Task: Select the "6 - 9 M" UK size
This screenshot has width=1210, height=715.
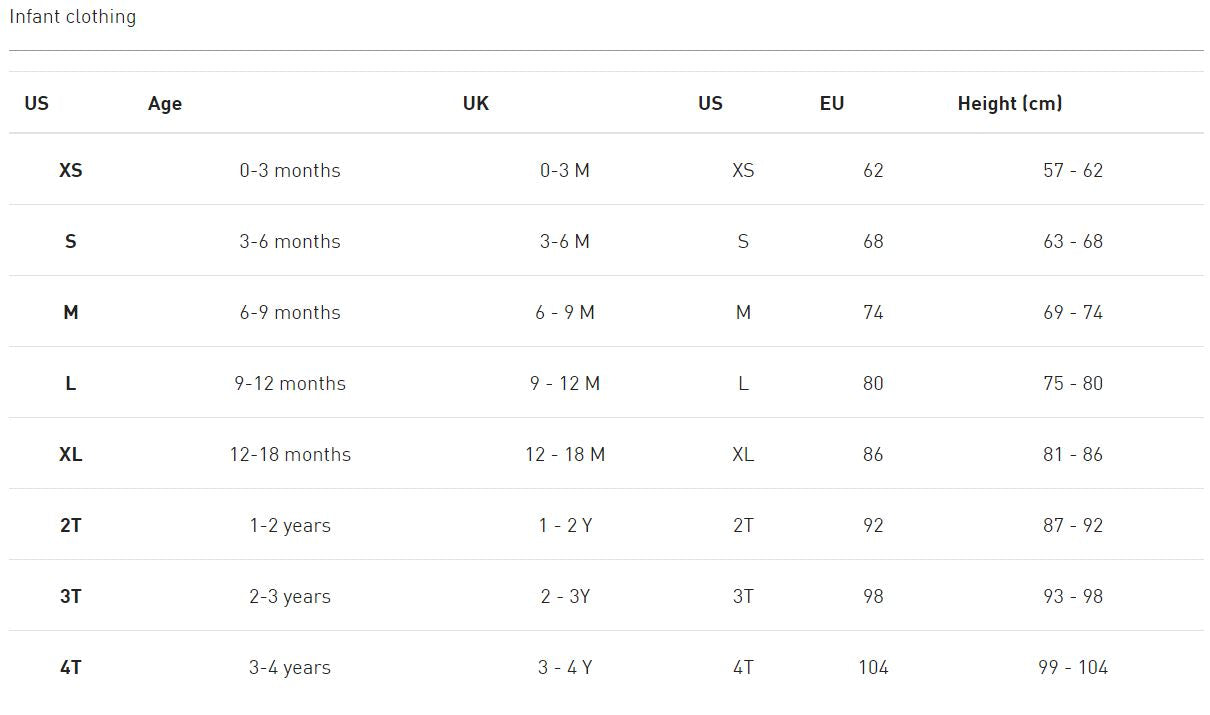Action: click(x=565, y=313)
